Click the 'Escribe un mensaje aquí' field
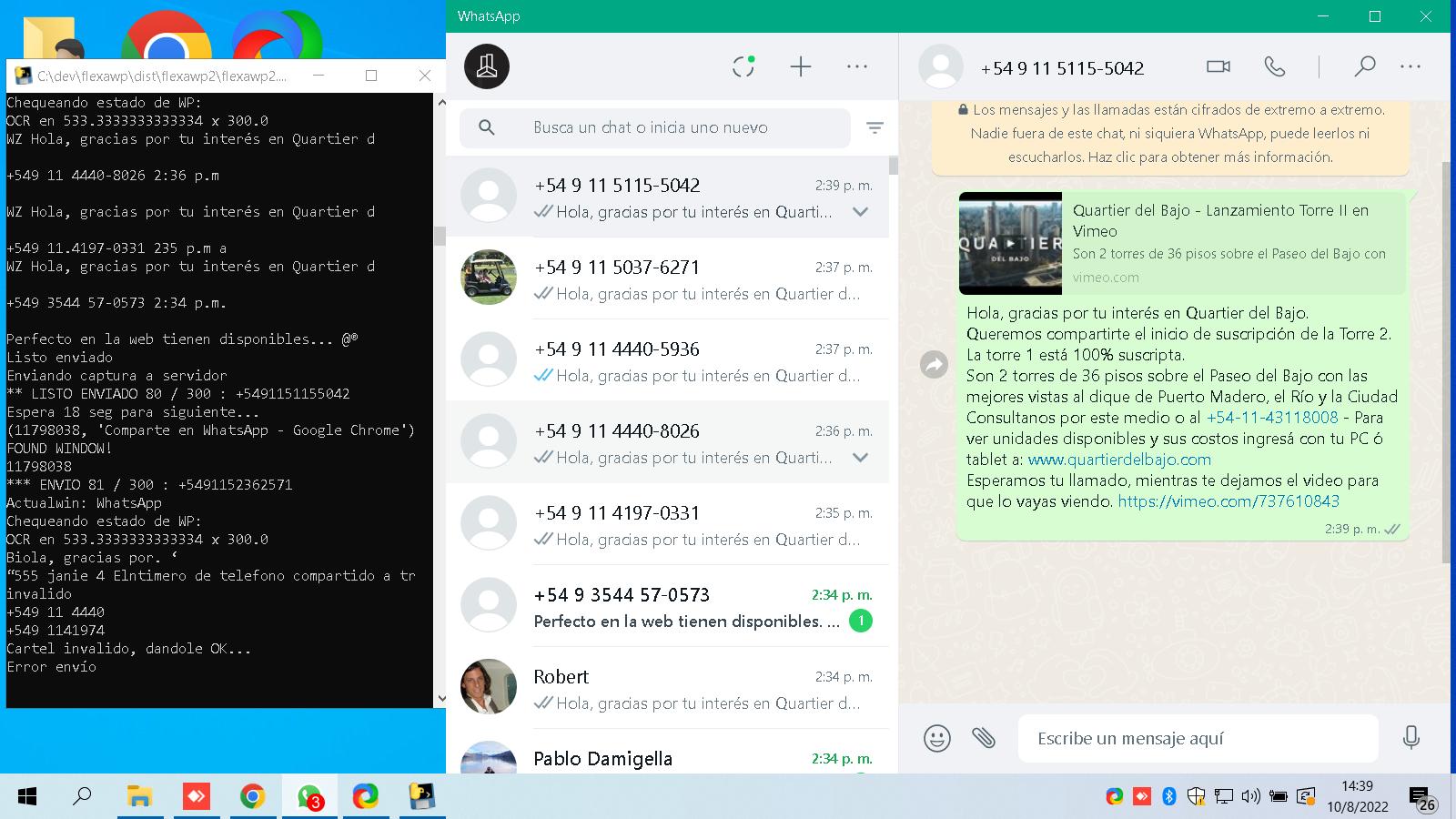Viewport: 1456px width, 819px height. pyautogui.click(x=1198, y=738)
